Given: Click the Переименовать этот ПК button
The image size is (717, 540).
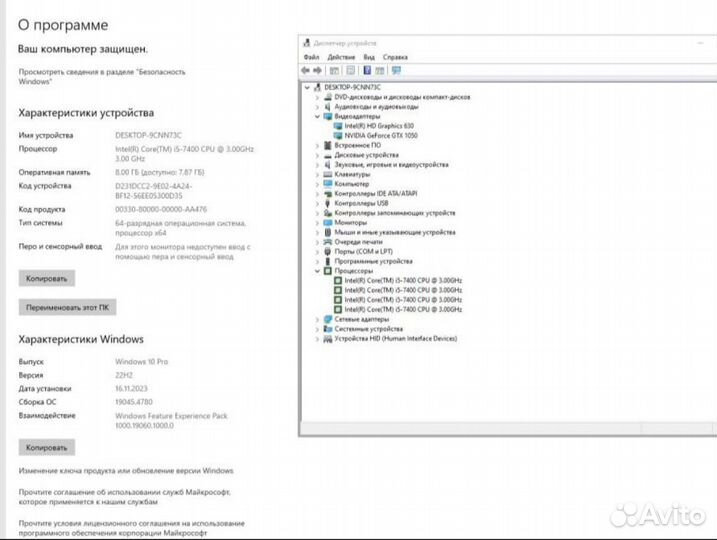Looking at the screenshot, I should [67, 308].
